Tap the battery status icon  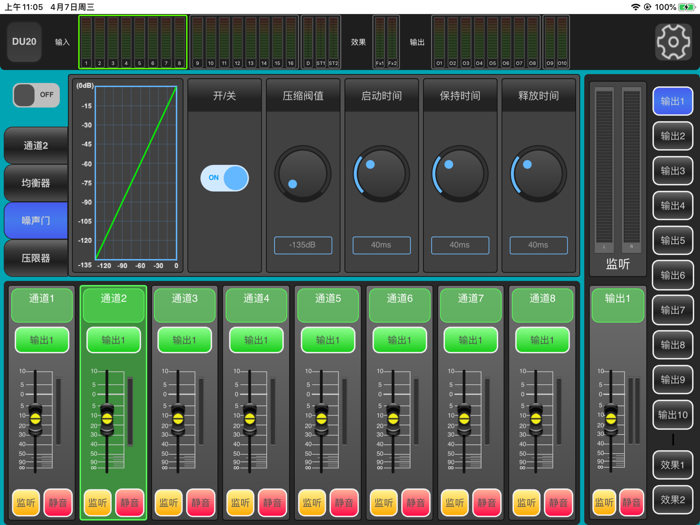686,7
